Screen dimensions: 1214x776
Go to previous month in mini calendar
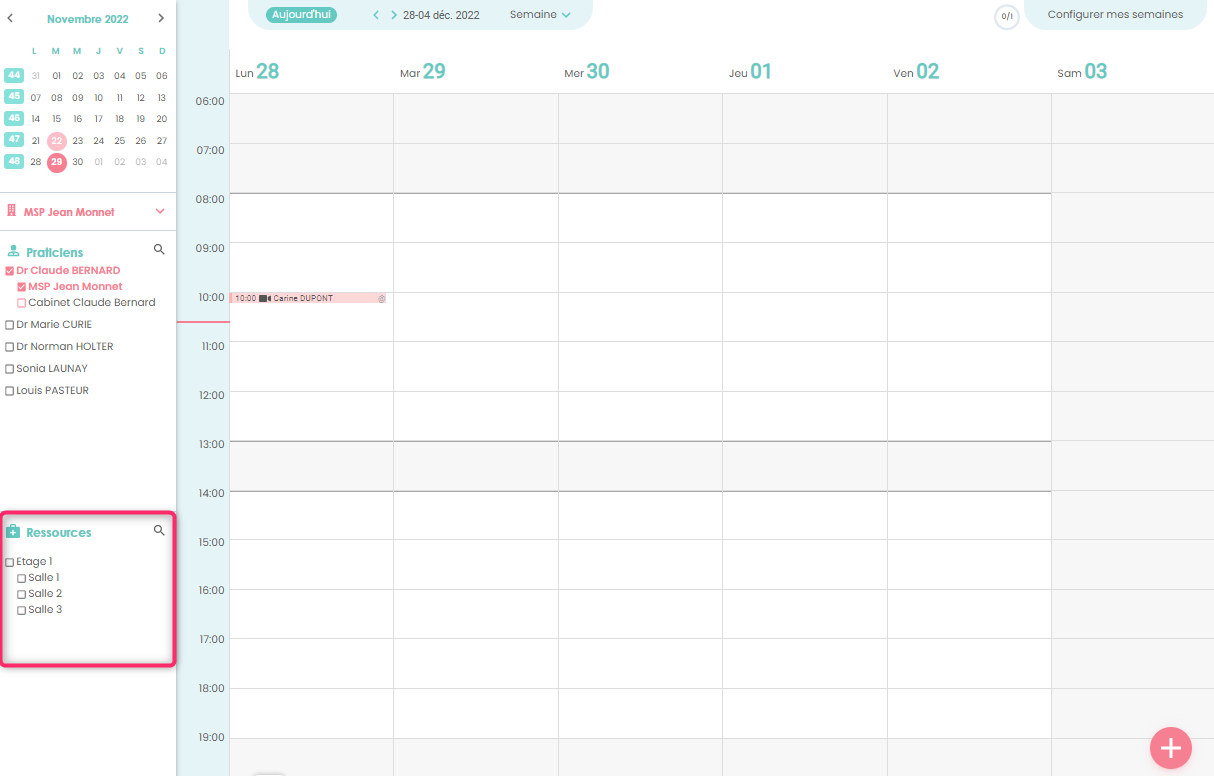pyautogui.click(x=10, y=18)
